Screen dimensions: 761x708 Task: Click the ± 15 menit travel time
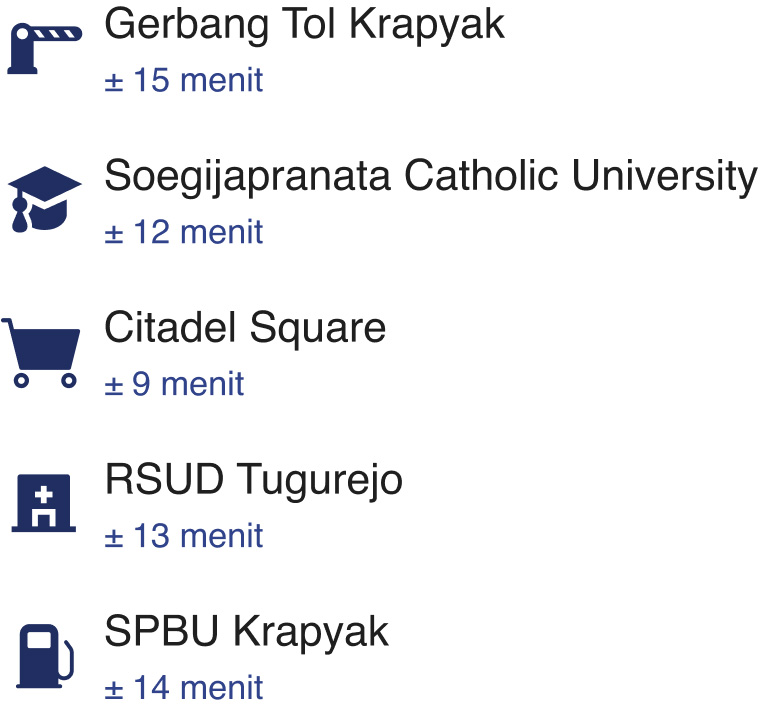(184, 80)
